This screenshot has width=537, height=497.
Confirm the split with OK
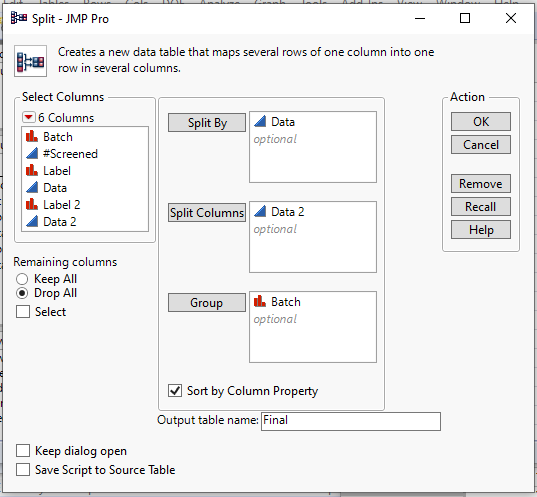coord(481,122)
